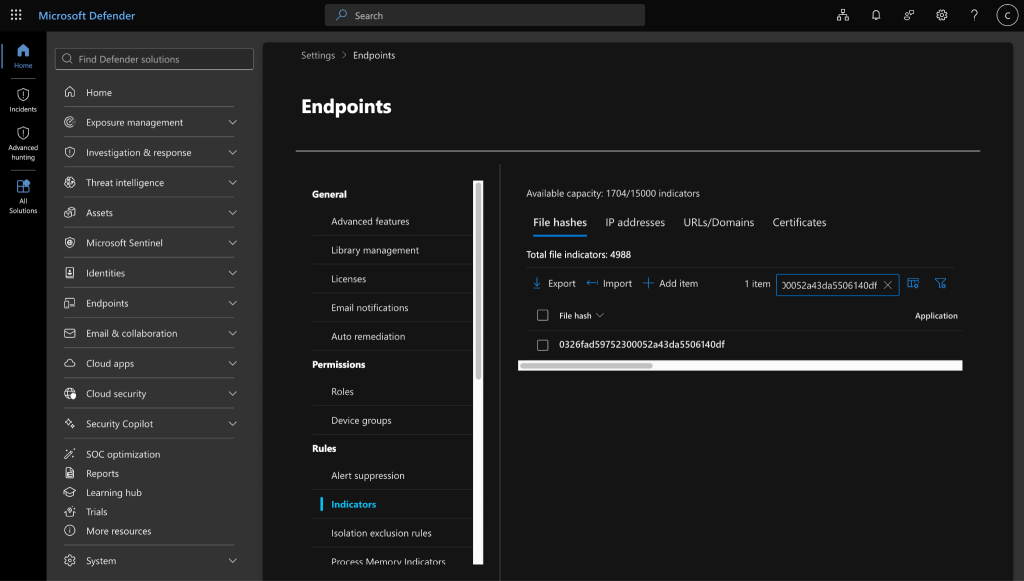The height and width of the screenshot is (581, 1024).
Task: Expand the Identities chevron
Action: pyautogui.click(x=232, y=273)
